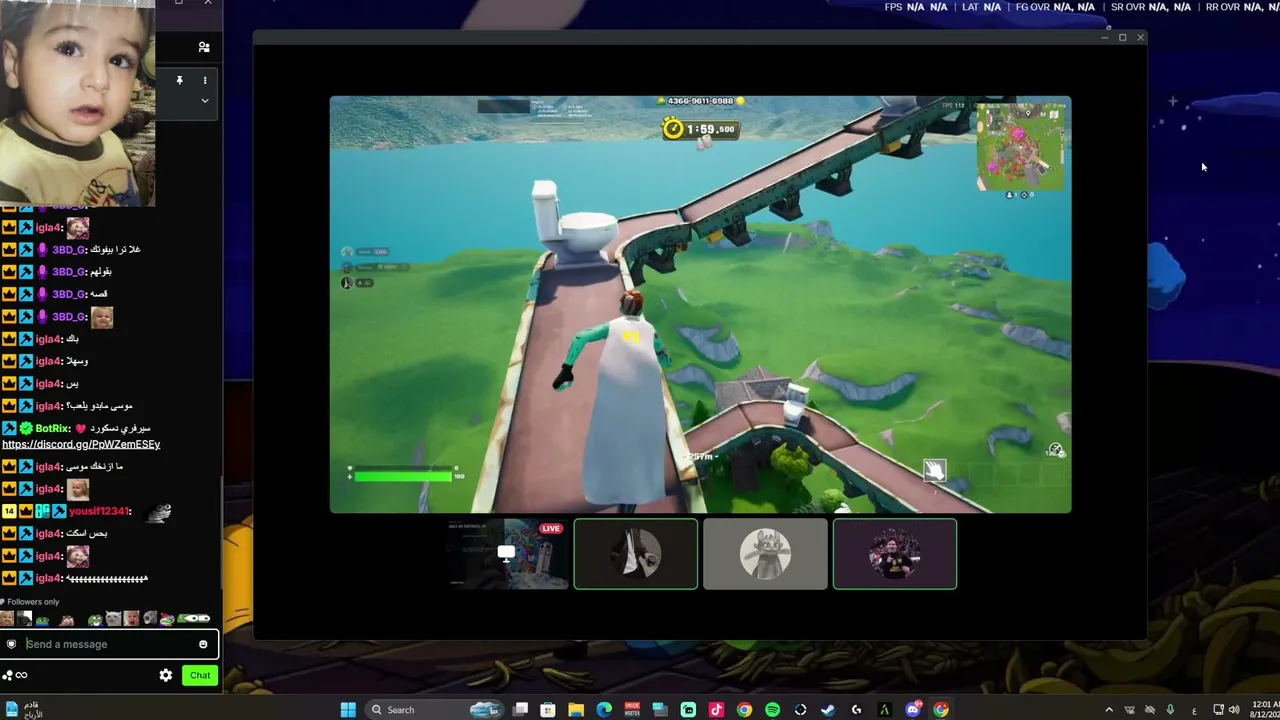Launch Microsoft Edge from the taskbar

[x=604, y=710]
